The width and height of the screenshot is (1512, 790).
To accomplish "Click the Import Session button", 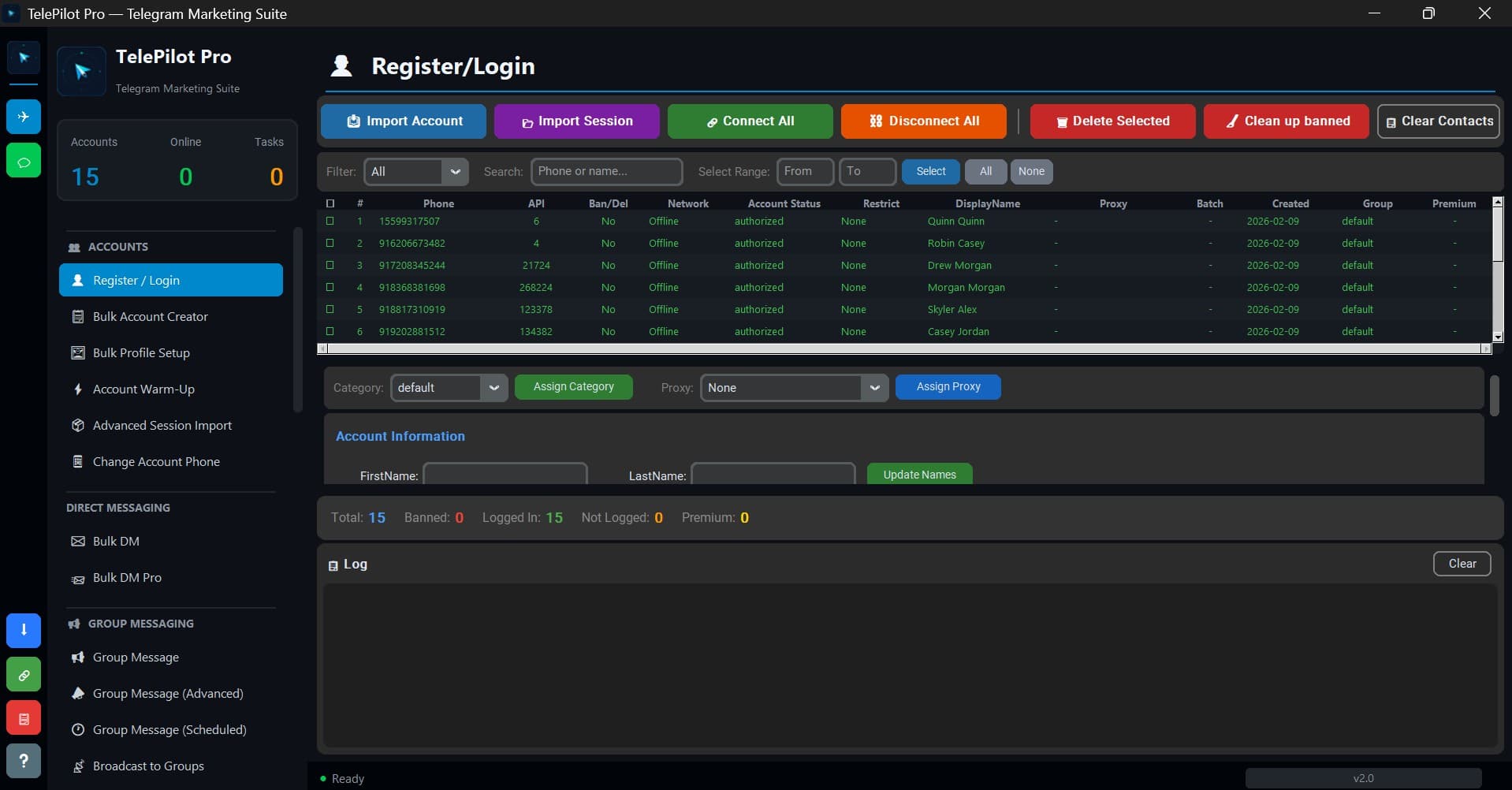I will [577, 121].
